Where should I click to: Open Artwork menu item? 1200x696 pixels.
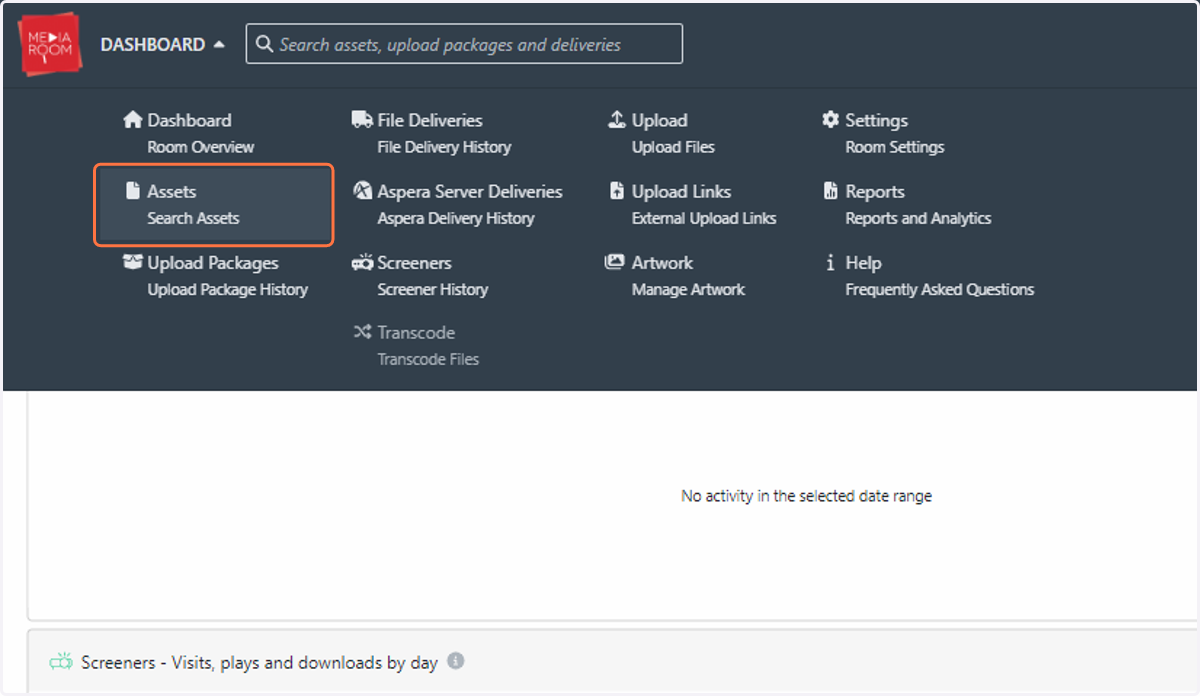[662, 263]
